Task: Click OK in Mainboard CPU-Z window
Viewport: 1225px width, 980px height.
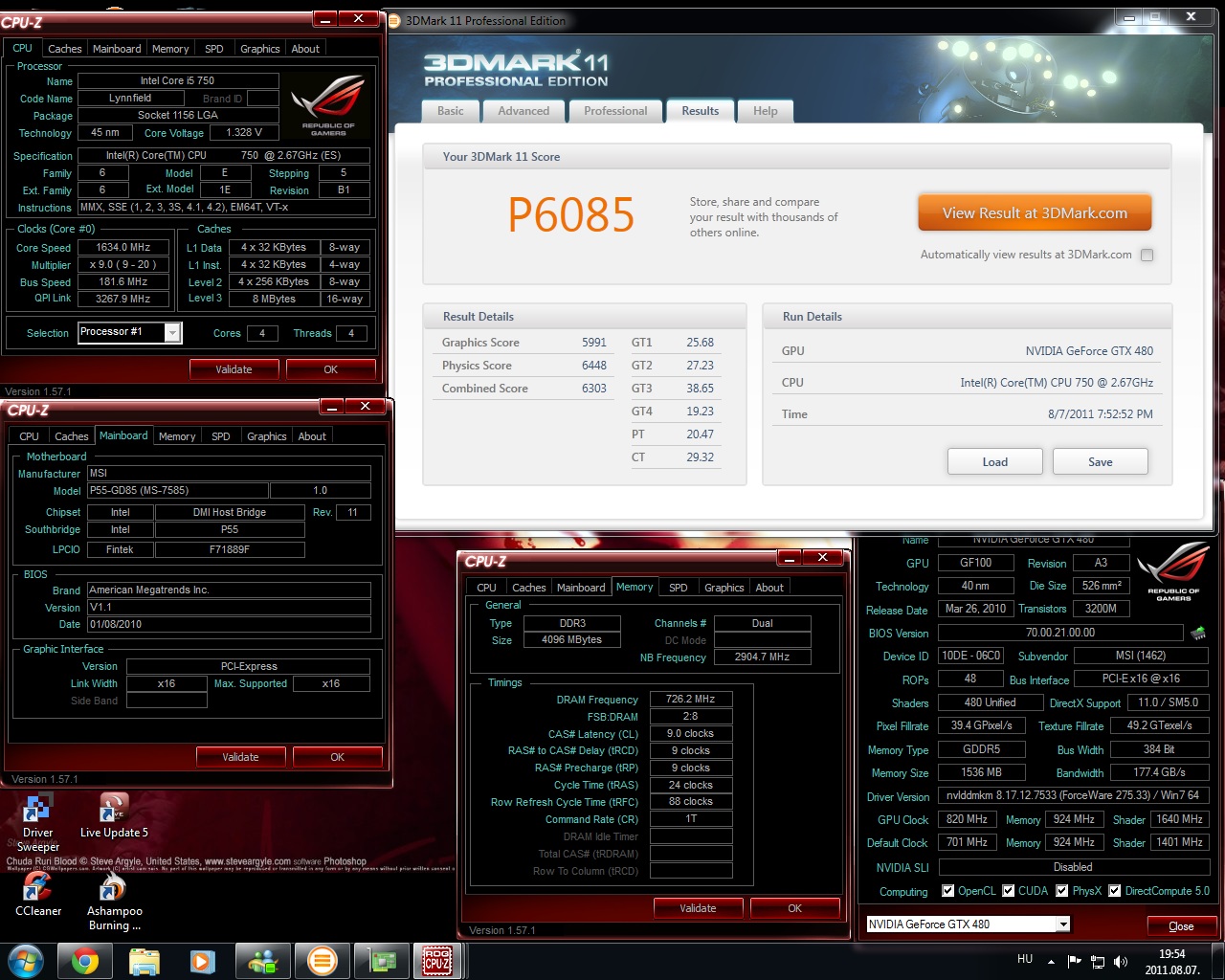Action: (x=337, y=757)
